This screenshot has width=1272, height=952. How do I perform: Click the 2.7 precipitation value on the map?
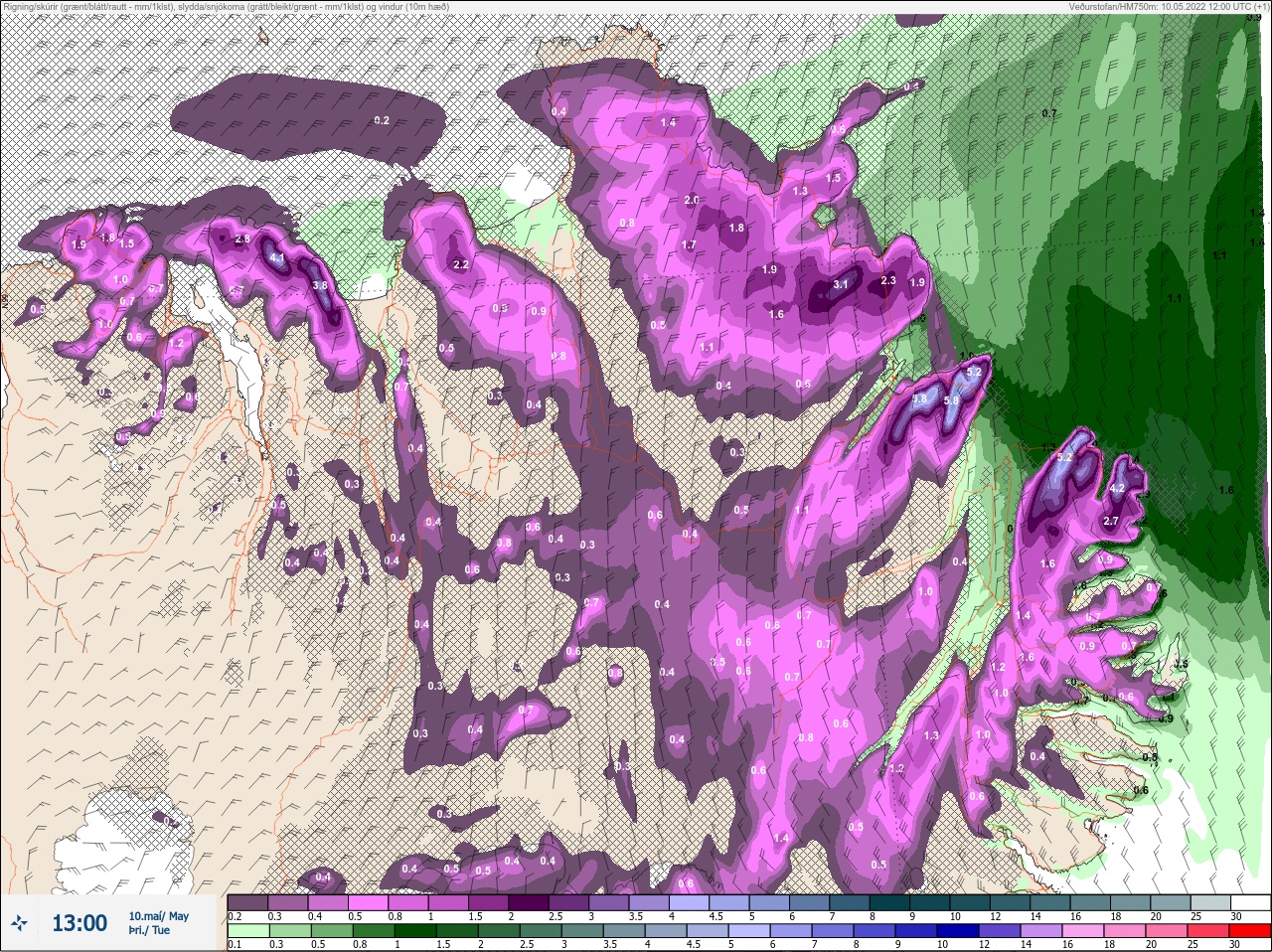click(x=1111, y=521)
